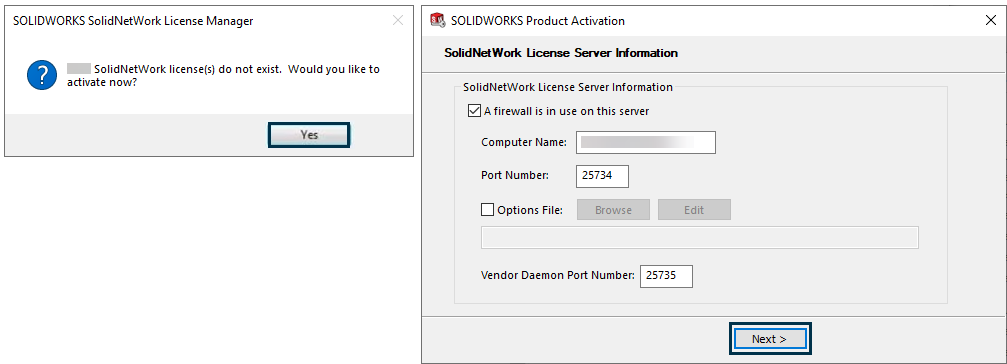The width and height of the screenshot is (1007, 364).
Task: Click the SOLIDWORKS logo in Product Activation title
Action: click(438, 21)
